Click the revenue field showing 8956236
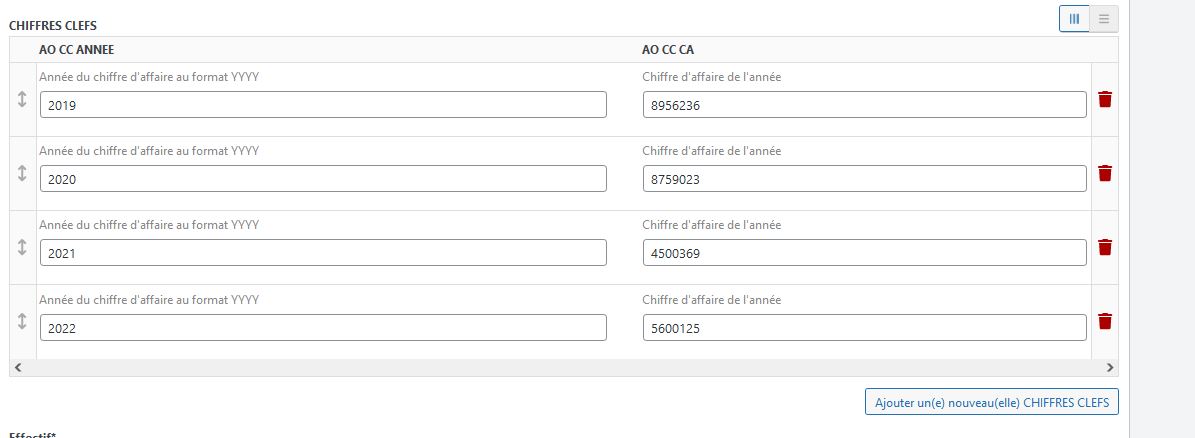Screen dimensions: 1195x438 tap(864, 105)
